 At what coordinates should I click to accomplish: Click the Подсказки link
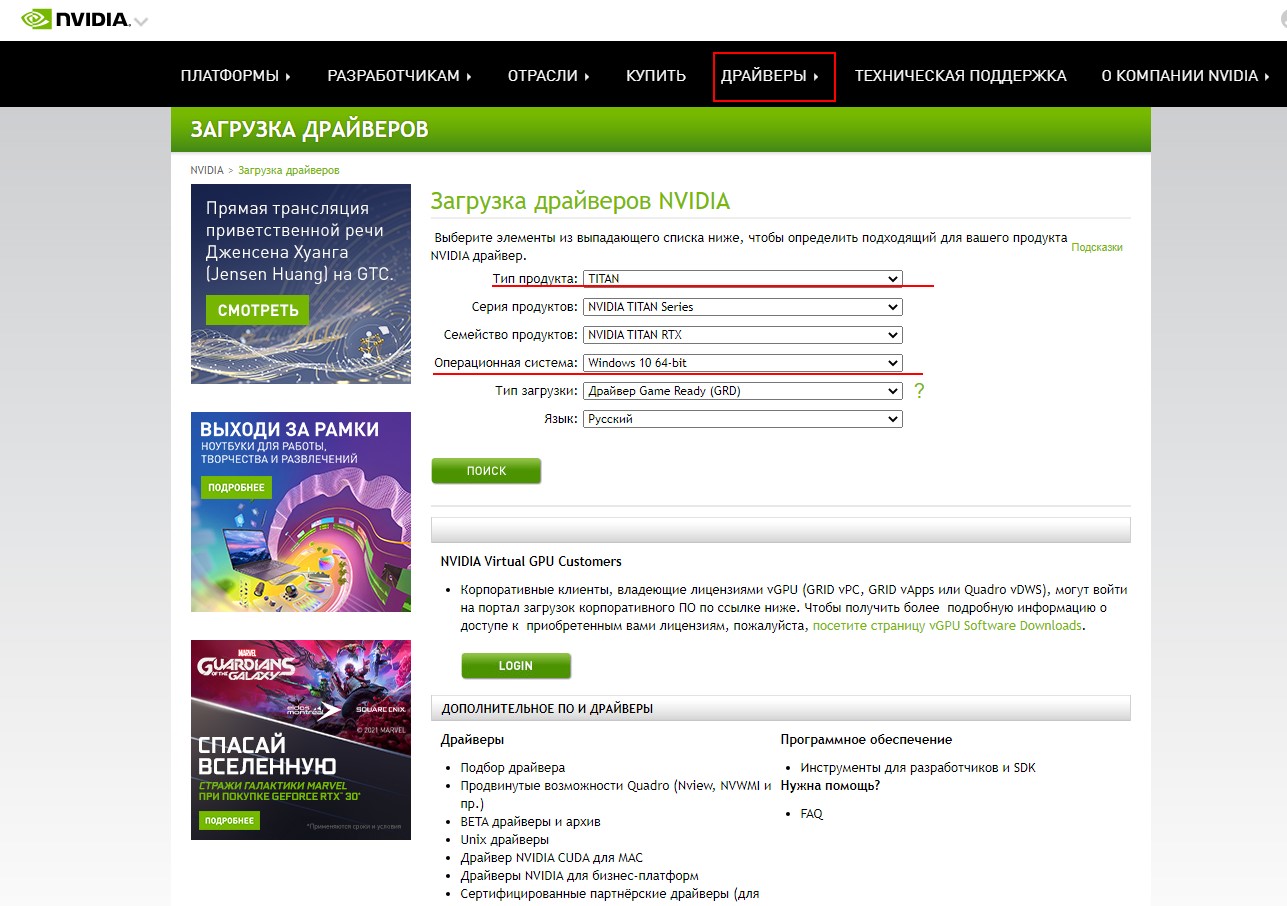tap(1096, 247)
